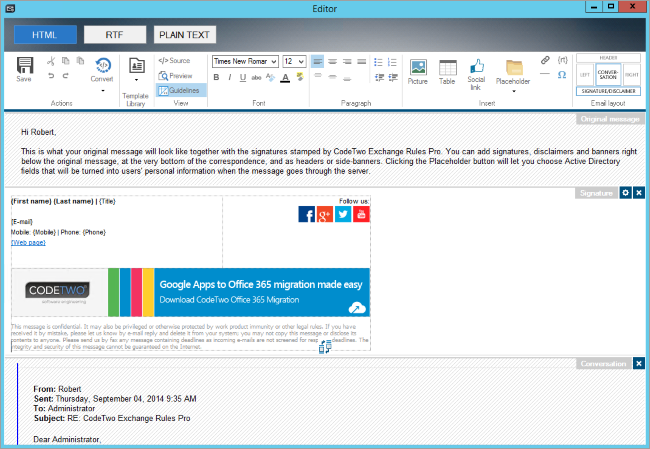The width and height of the screenshot is (650, 449).
Task: Click the Facebook icon in signature
Action: pyautogui.click(x=307, y=214)
